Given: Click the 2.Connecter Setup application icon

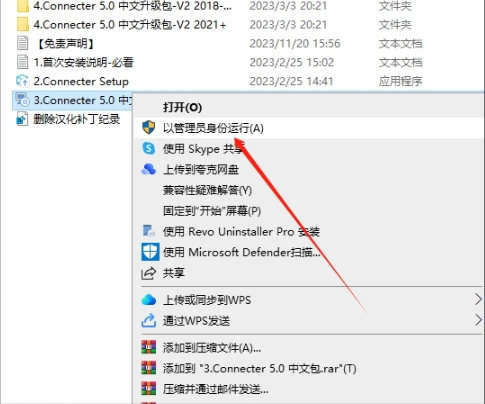Looking at the screenshot, I should [x=23, y=81].
